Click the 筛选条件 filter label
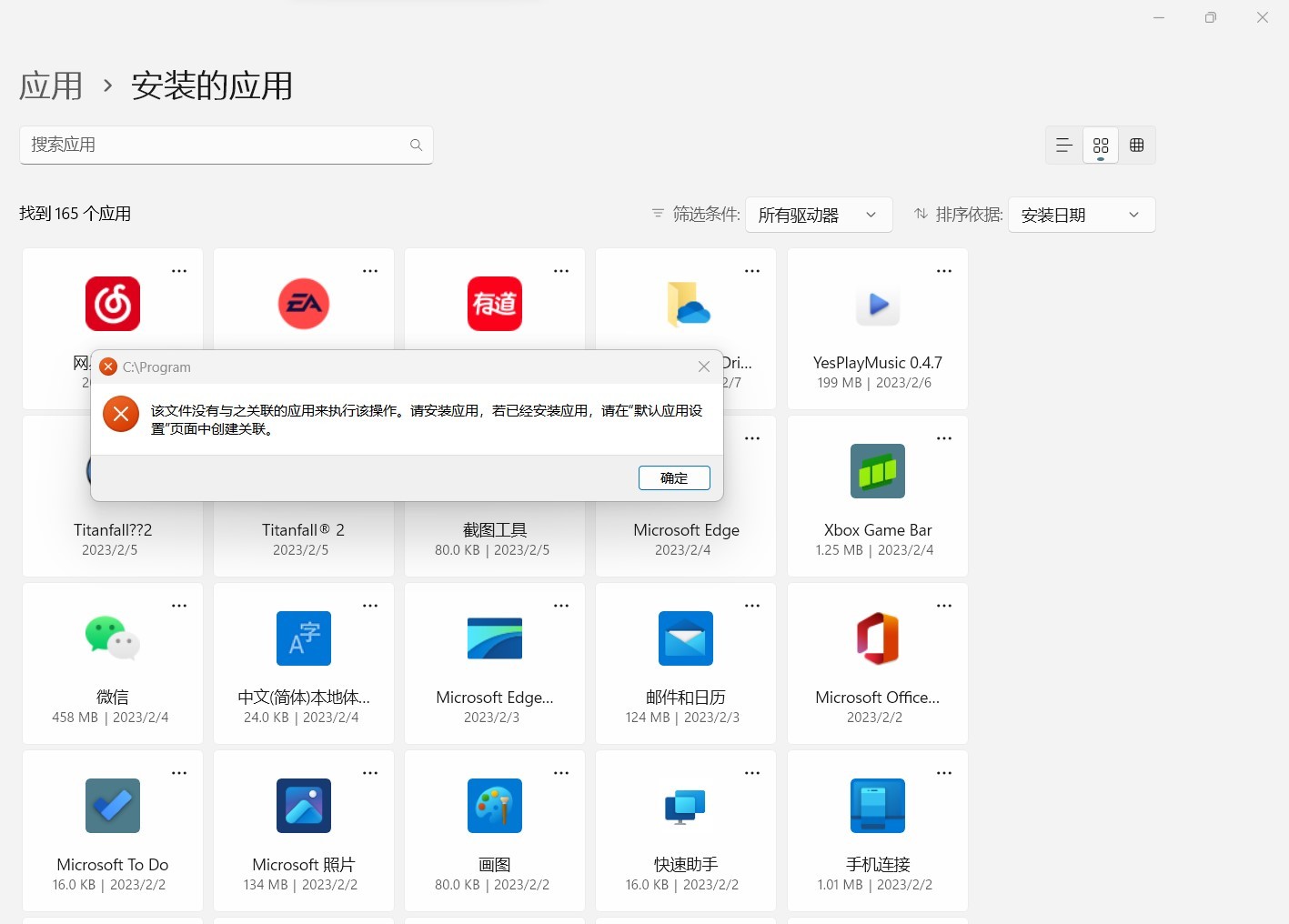This screenshot has height=924, width=1289. click(x=706, y=214)
